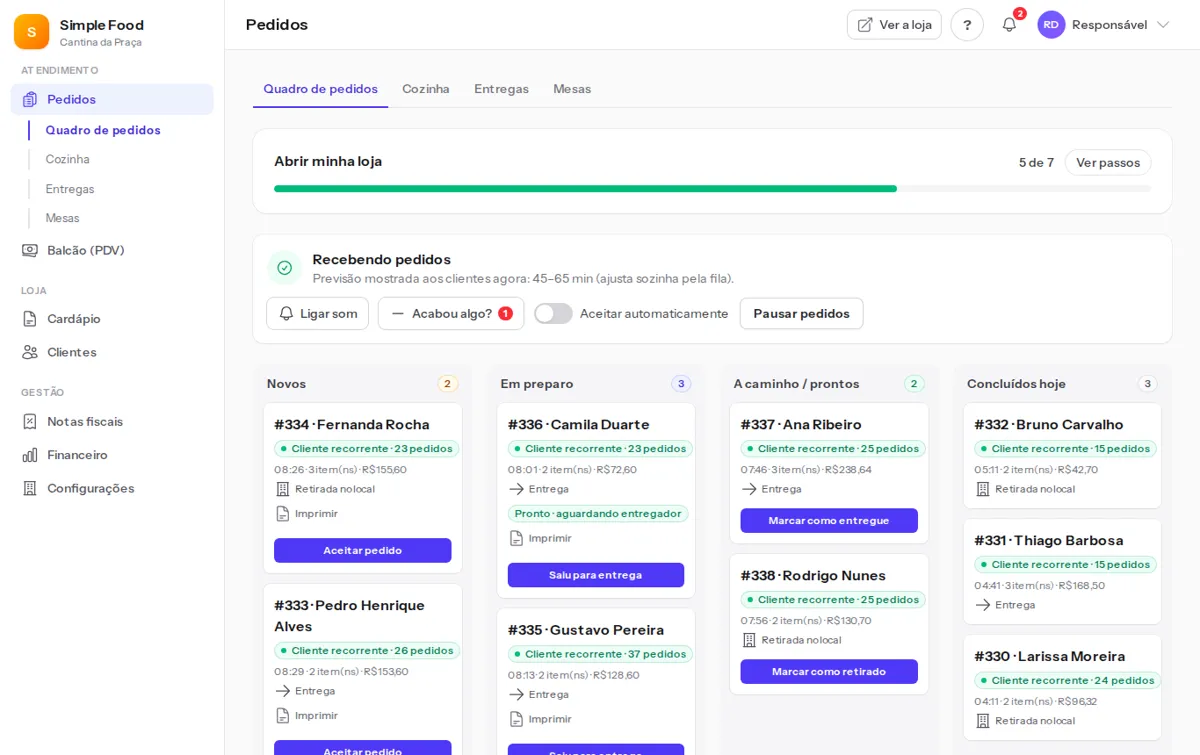1200x755 pixels.
Task: Click the Simple Food logo icon
Action: click(x=31, y=32)
